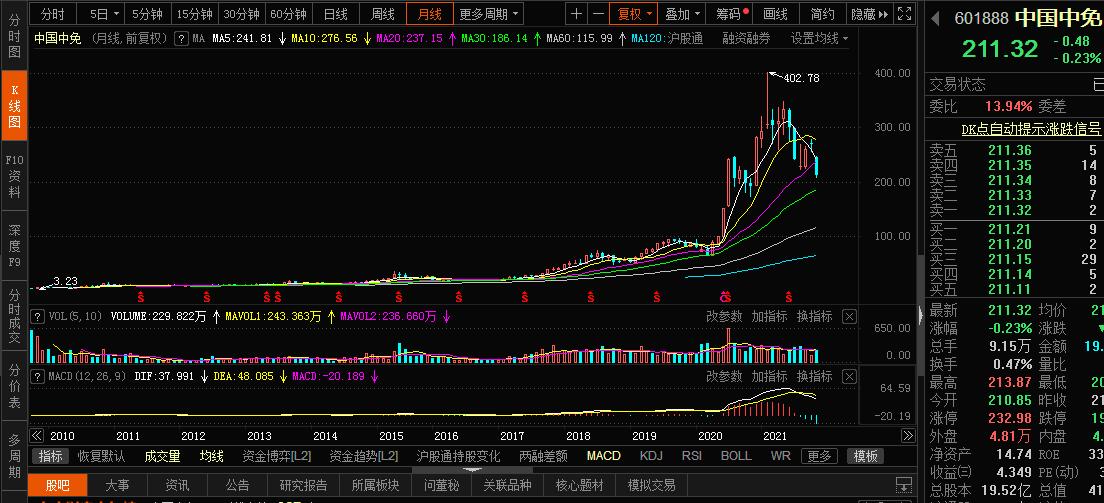Select the 月线 monthly chart tab

pos(429,13)
